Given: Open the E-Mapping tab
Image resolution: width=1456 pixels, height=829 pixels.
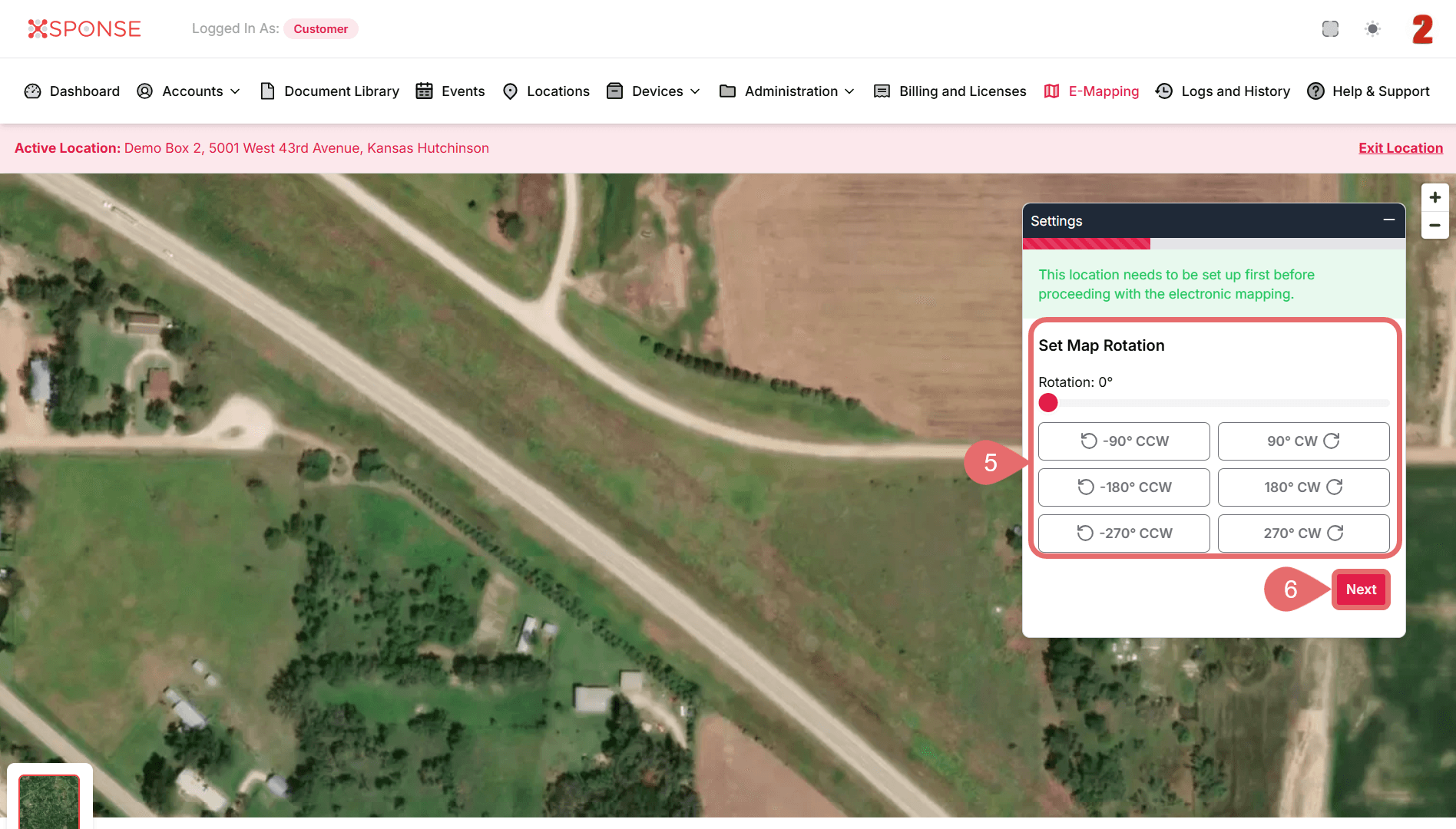Looking at the screenshot, I should [1091, 91].
